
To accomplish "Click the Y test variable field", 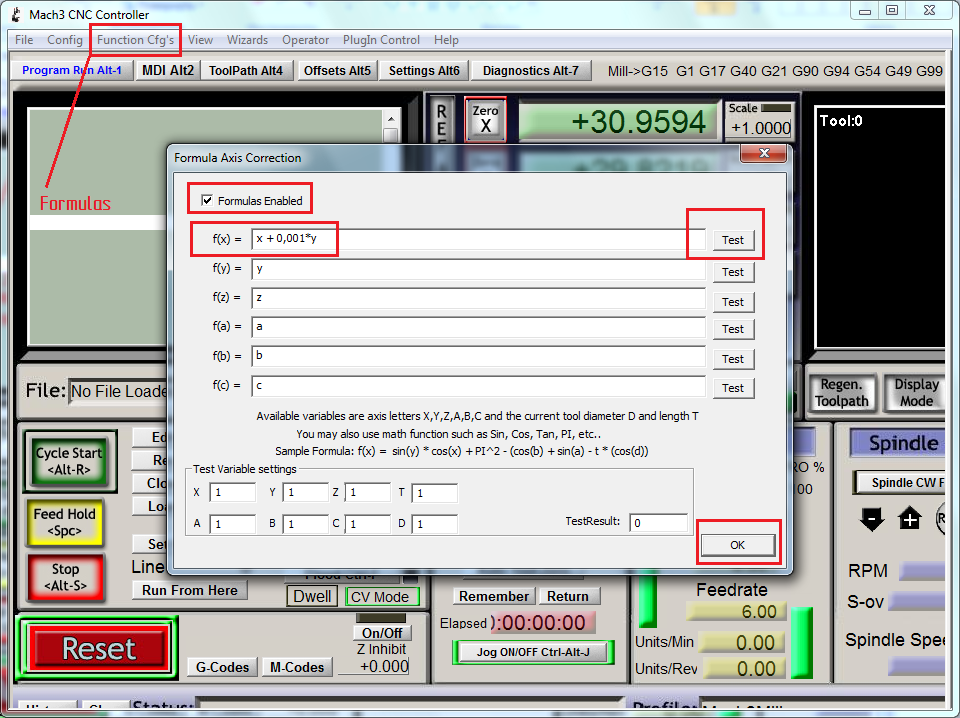I will click(306, 493).
